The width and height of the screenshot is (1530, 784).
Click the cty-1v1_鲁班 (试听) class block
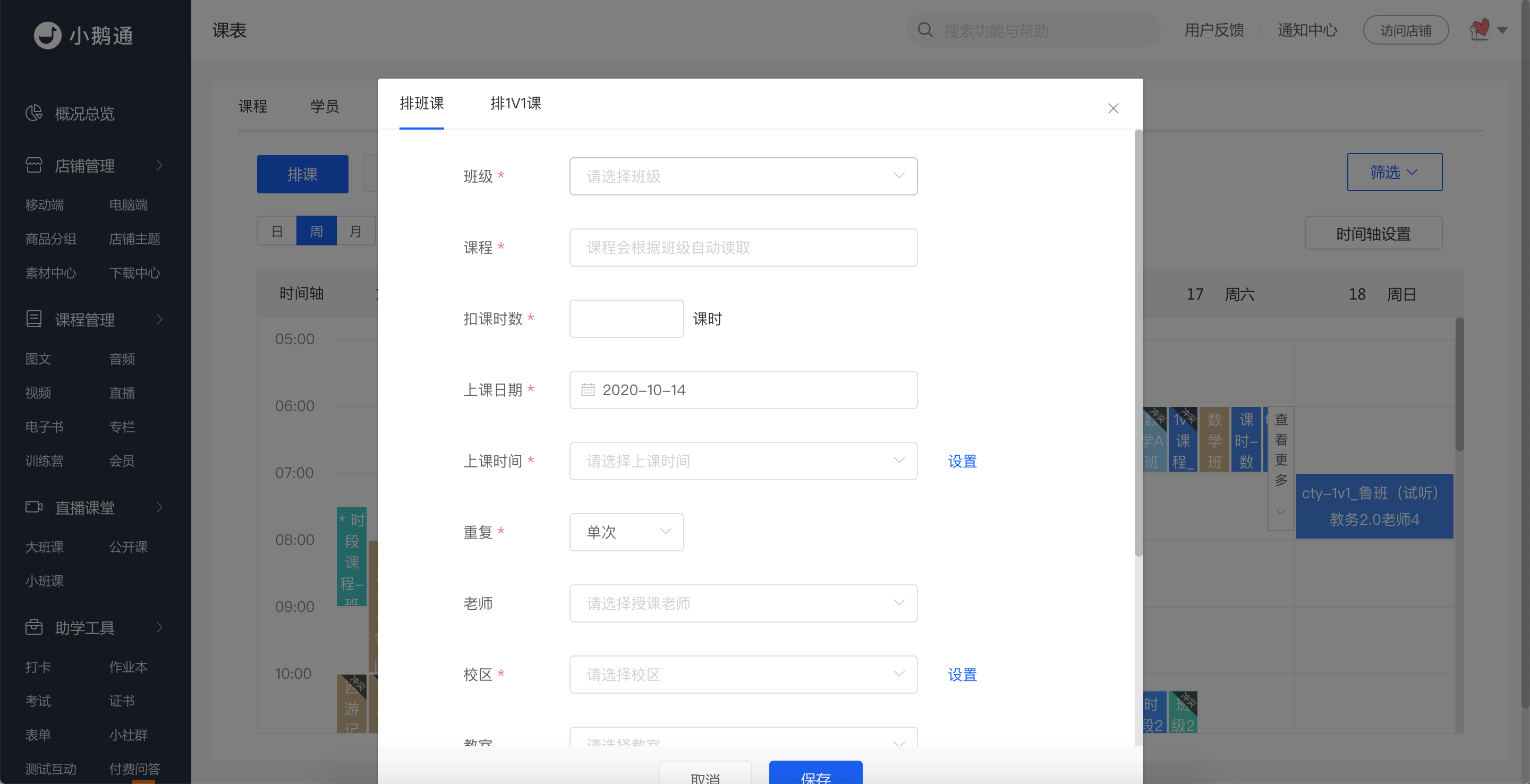click(1374, 506)
